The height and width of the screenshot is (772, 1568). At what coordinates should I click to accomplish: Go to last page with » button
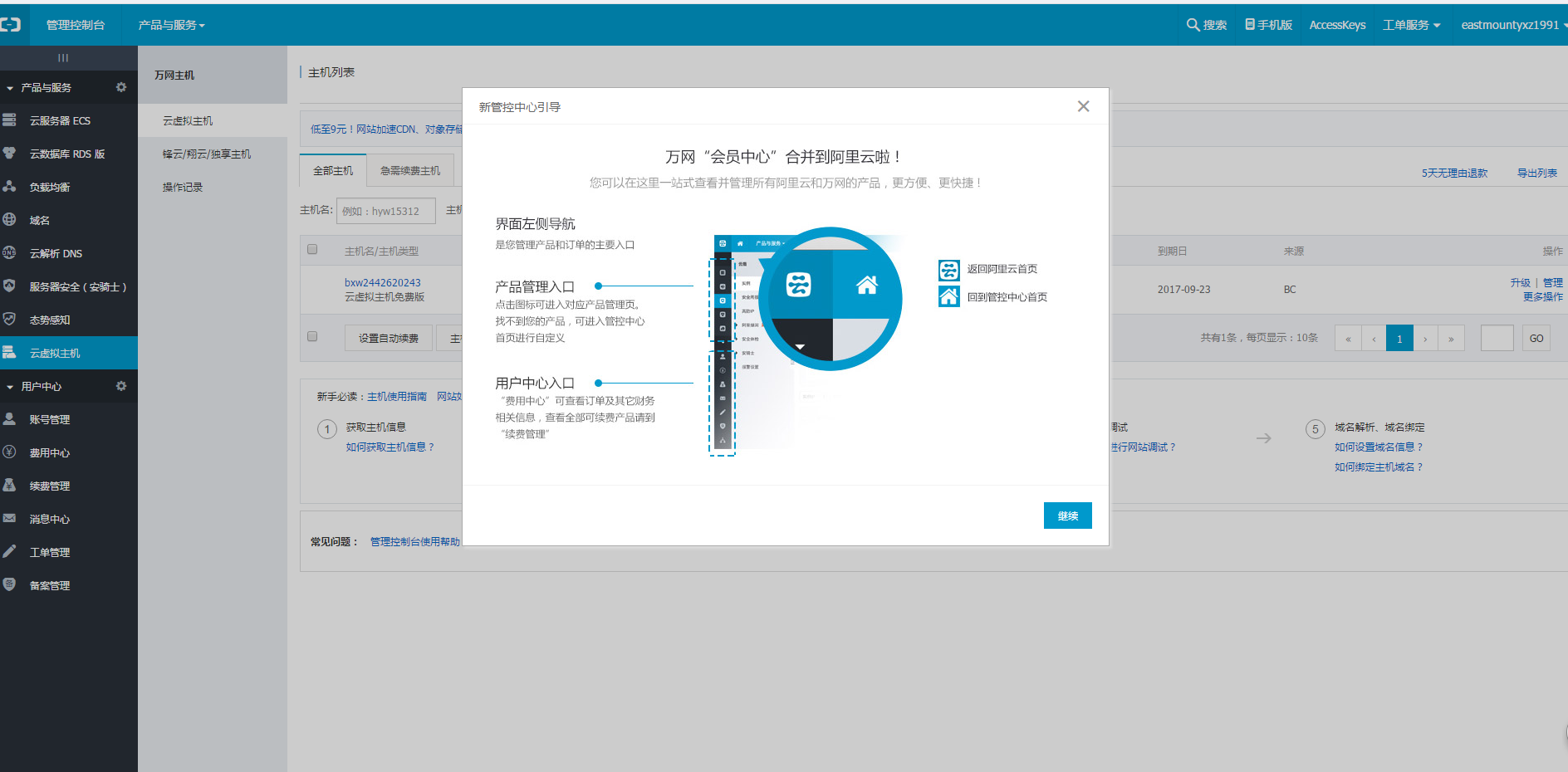[1451, 338]
